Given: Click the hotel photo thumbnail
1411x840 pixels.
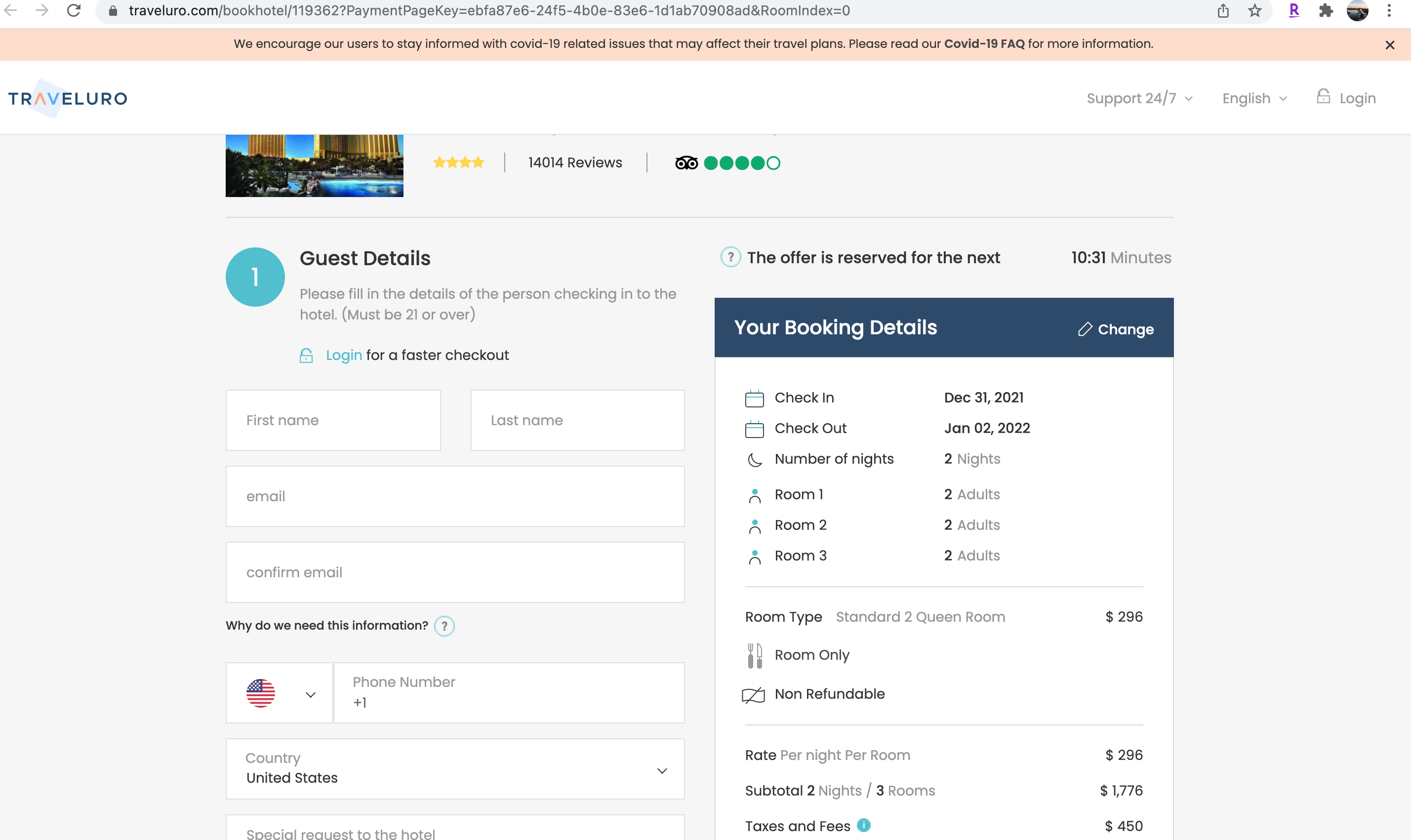Looking at the screenshot, I should pos(314,165).
